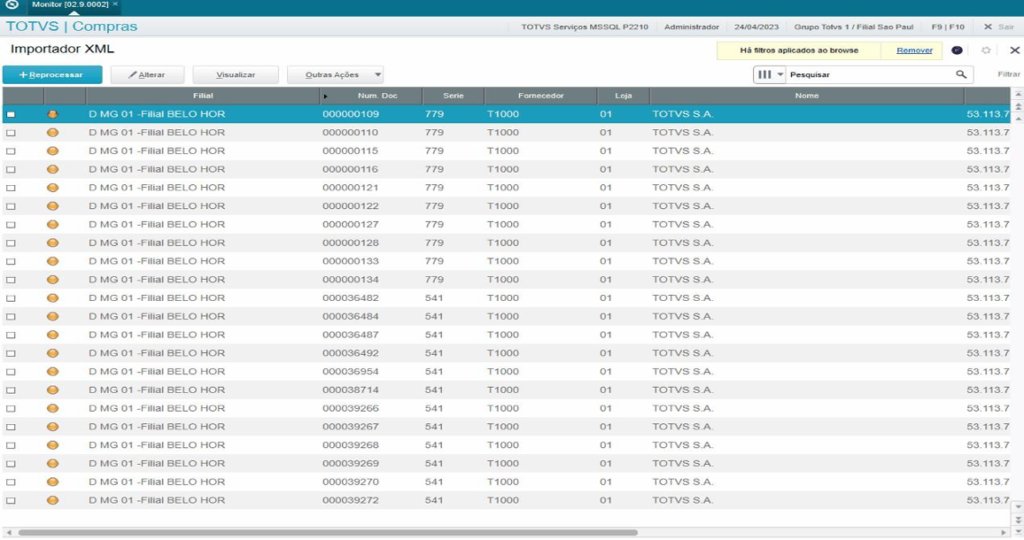
Task: Click the orange status icon of document 000038714
Action: click(53, 390)
